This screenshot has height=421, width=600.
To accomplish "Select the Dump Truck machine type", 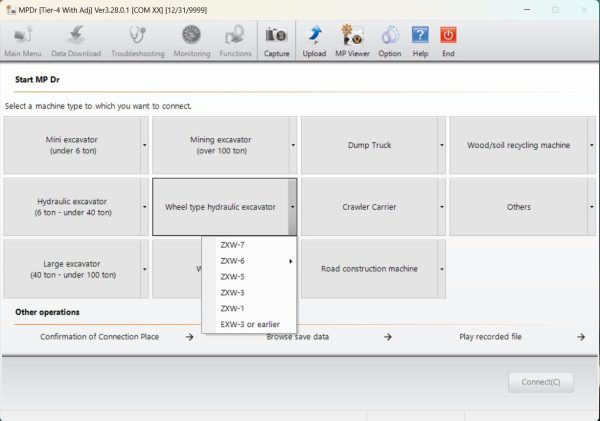I will (369, 145).
